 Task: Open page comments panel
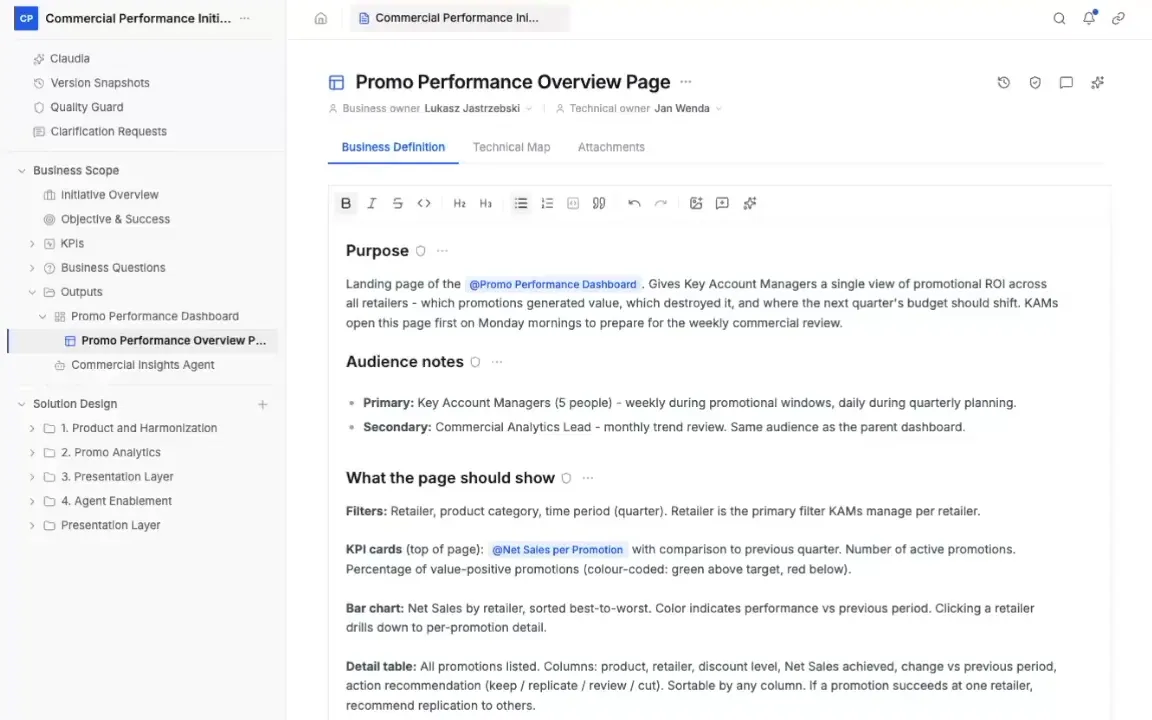tap(1066, 82)
